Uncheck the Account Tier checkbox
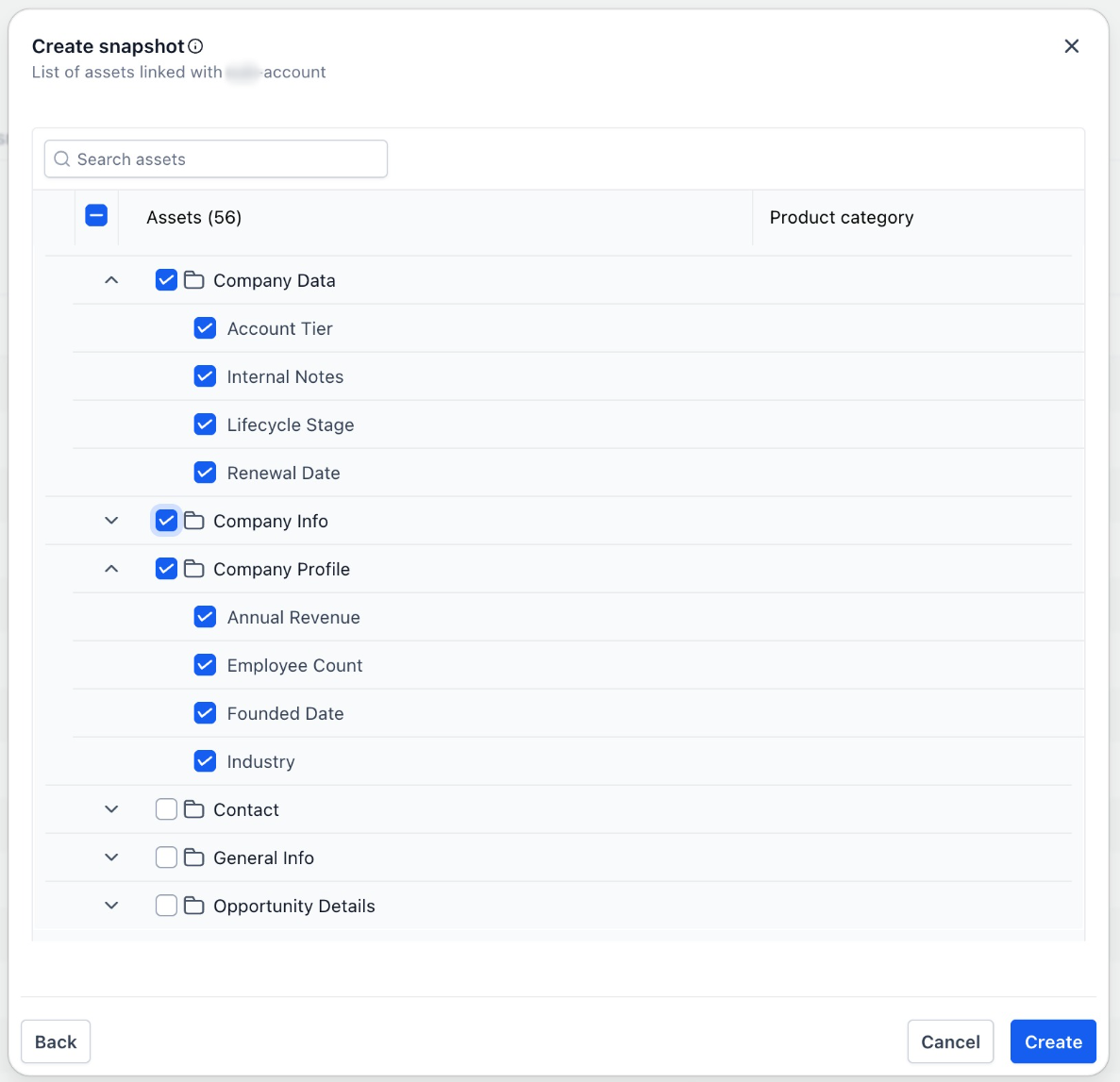 click(x=205, y=328)
